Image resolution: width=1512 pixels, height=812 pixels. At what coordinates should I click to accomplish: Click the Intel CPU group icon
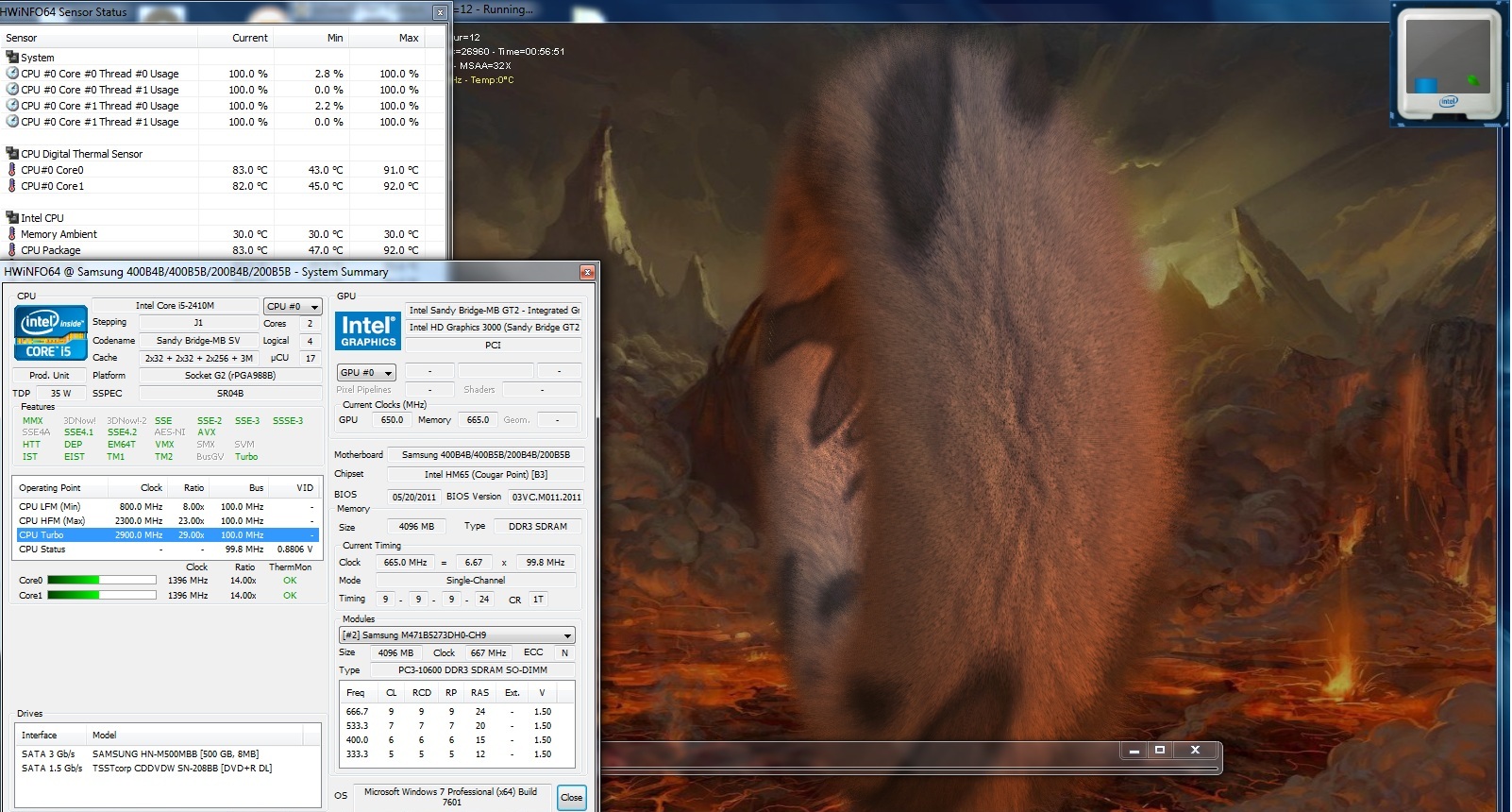[x=12, y=217]
